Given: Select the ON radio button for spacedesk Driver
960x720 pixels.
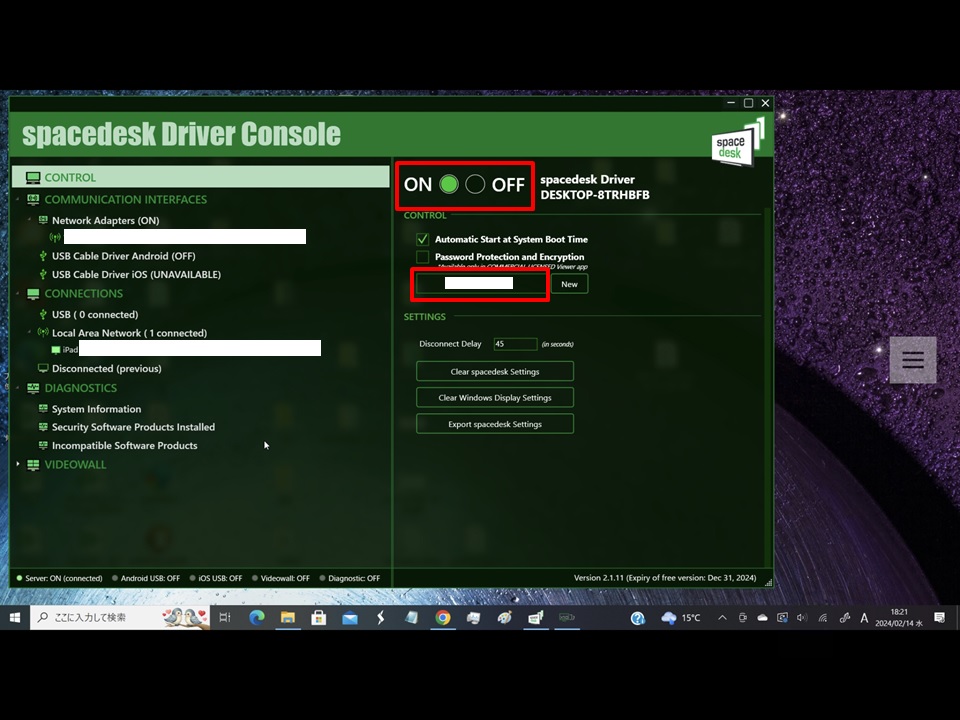Looking at the screenshot, I should click(x=449, y=184).
